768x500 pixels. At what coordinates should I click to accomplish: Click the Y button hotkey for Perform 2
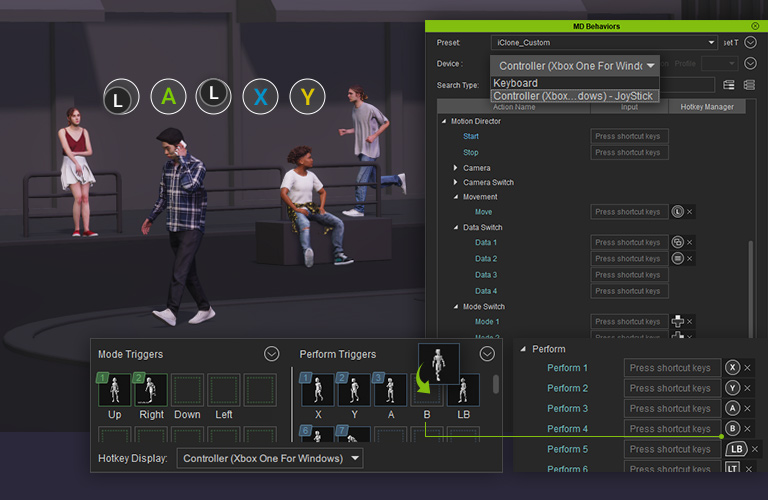[x=733, y=388]
